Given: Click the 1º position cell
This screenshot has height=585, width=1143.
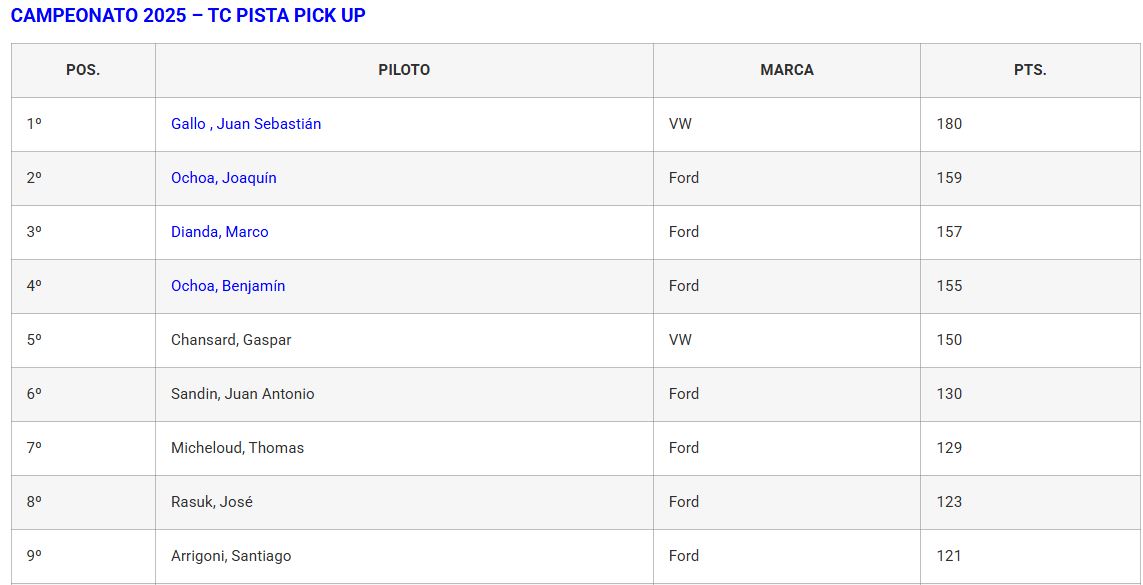Looking at the screenshot, I should 34,124.
